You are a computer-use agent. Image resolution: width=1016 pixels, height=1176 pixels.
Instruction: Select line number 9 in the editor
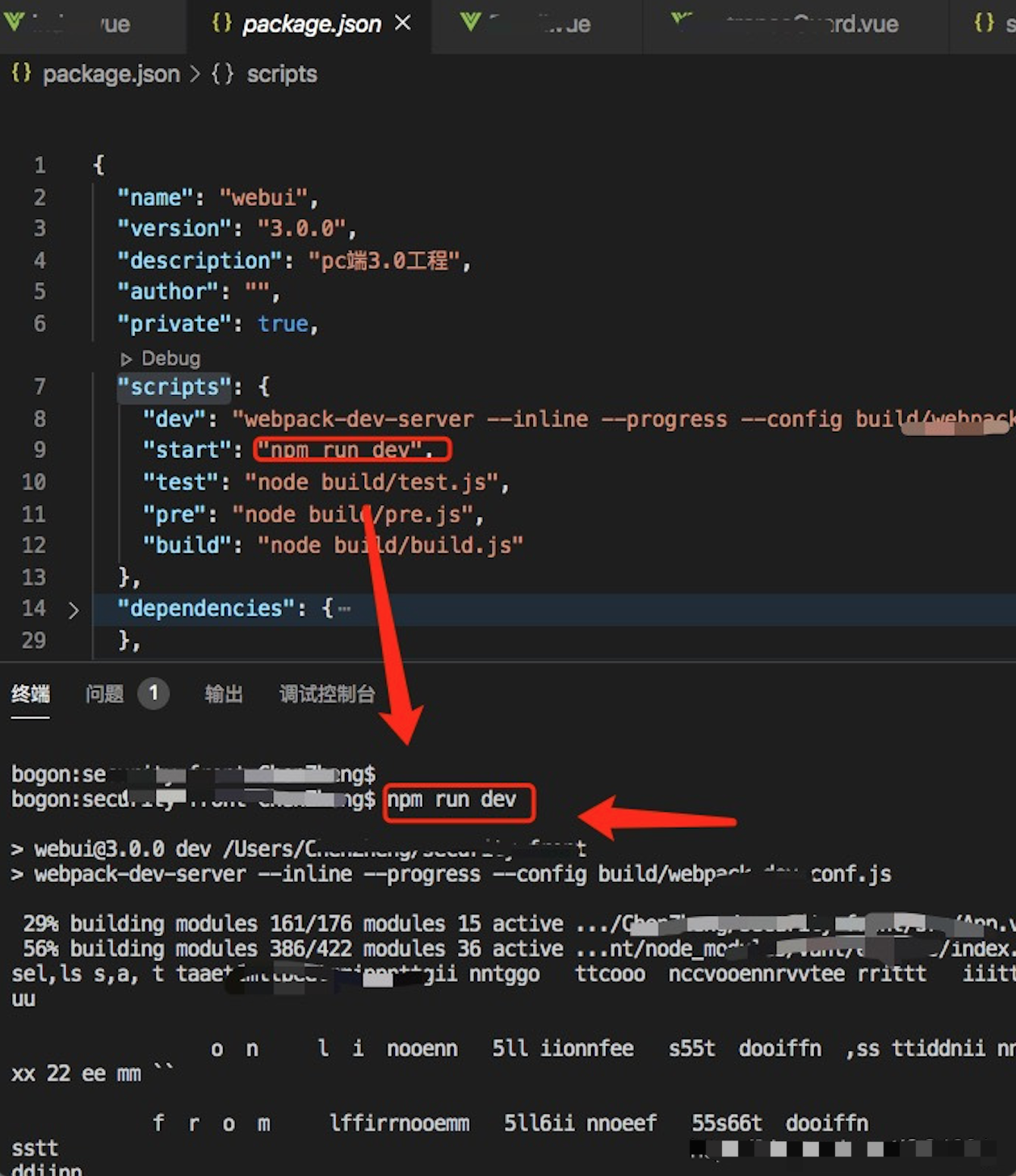pos(40,450)
